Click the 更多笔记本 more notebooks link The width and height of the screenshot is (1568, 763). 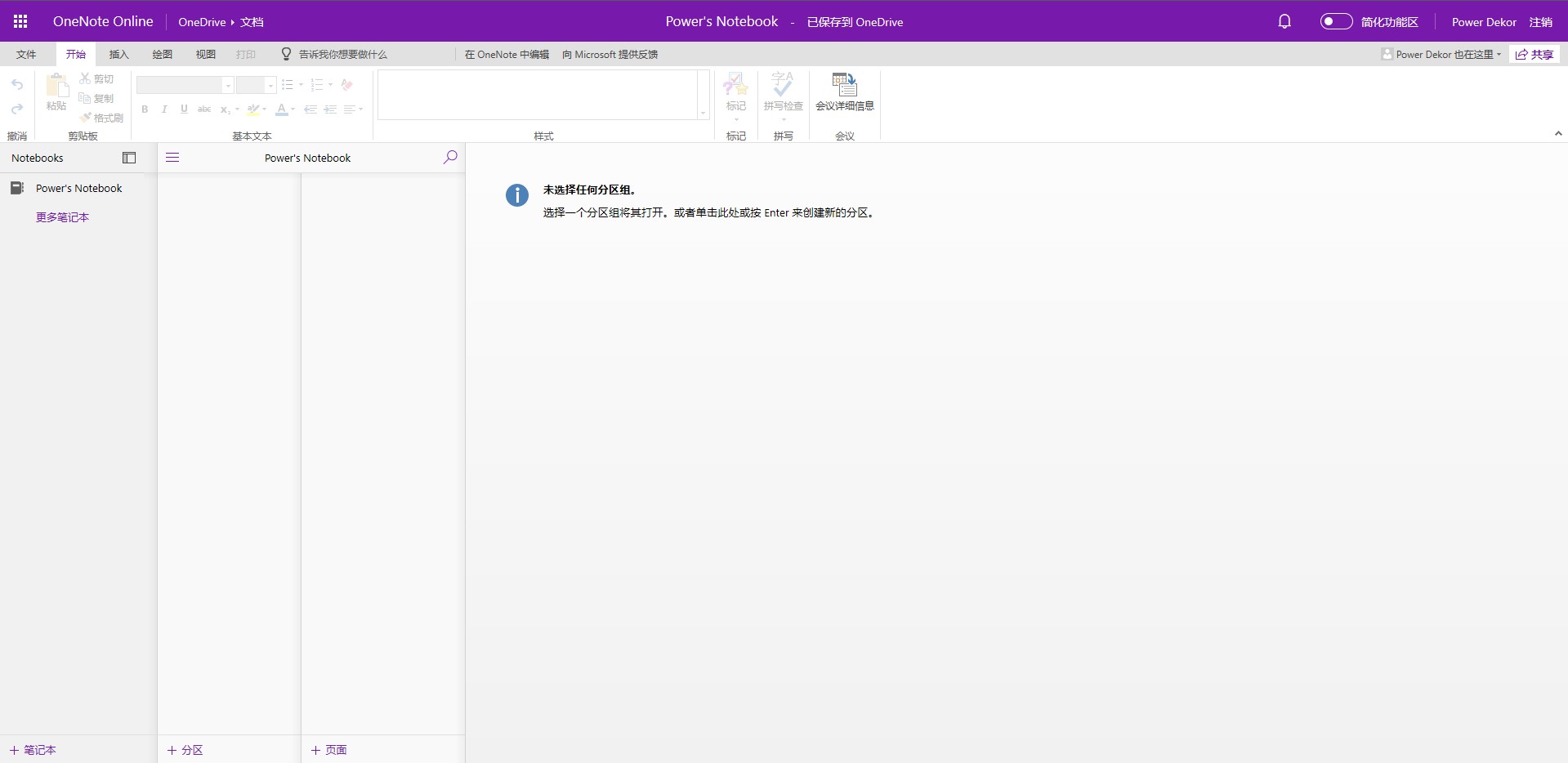(62, 217)
